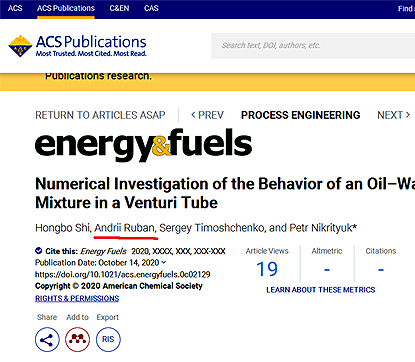Expand the Publication Date dropdown chevron
Screen dimensions: 415x362
pyautogui.click(x=164, y=262)
